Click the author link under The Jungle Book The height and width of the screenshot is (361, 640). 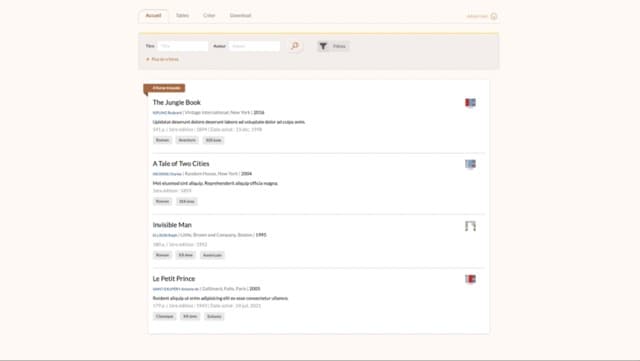tap(167, 113)
